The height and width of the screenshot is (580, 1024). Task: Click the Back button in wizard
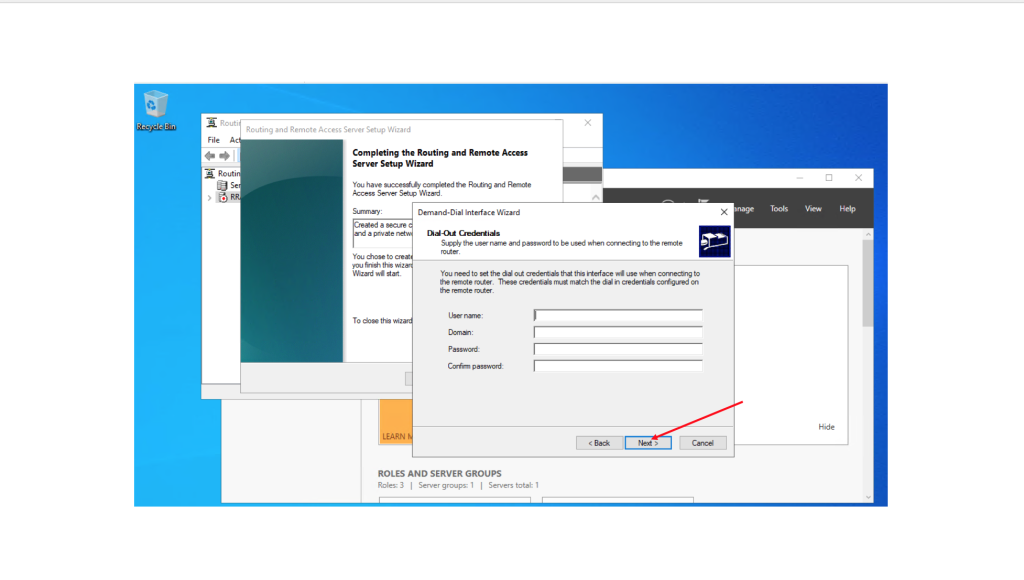[x=599, y=443]
